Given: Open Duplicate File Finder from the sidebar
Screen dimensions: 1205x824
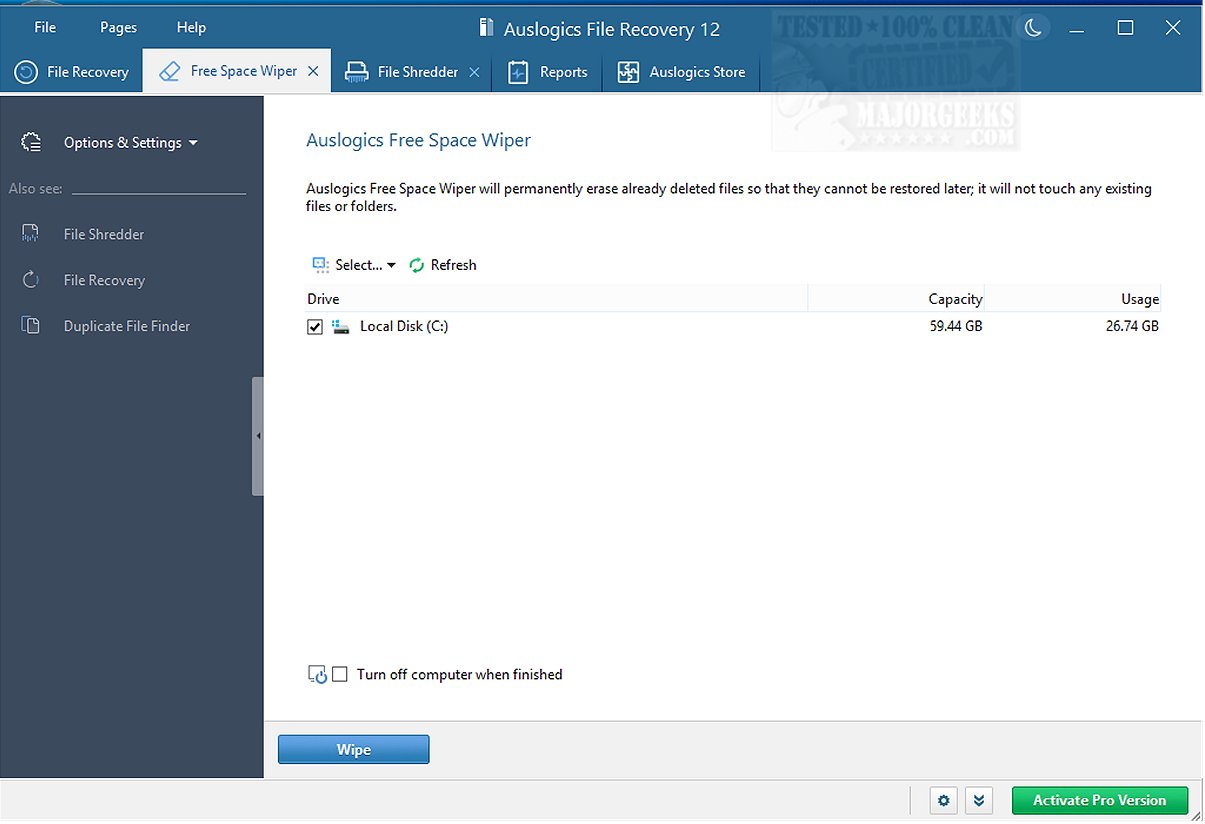Looking at the screenshot, I should pos(127,326).
